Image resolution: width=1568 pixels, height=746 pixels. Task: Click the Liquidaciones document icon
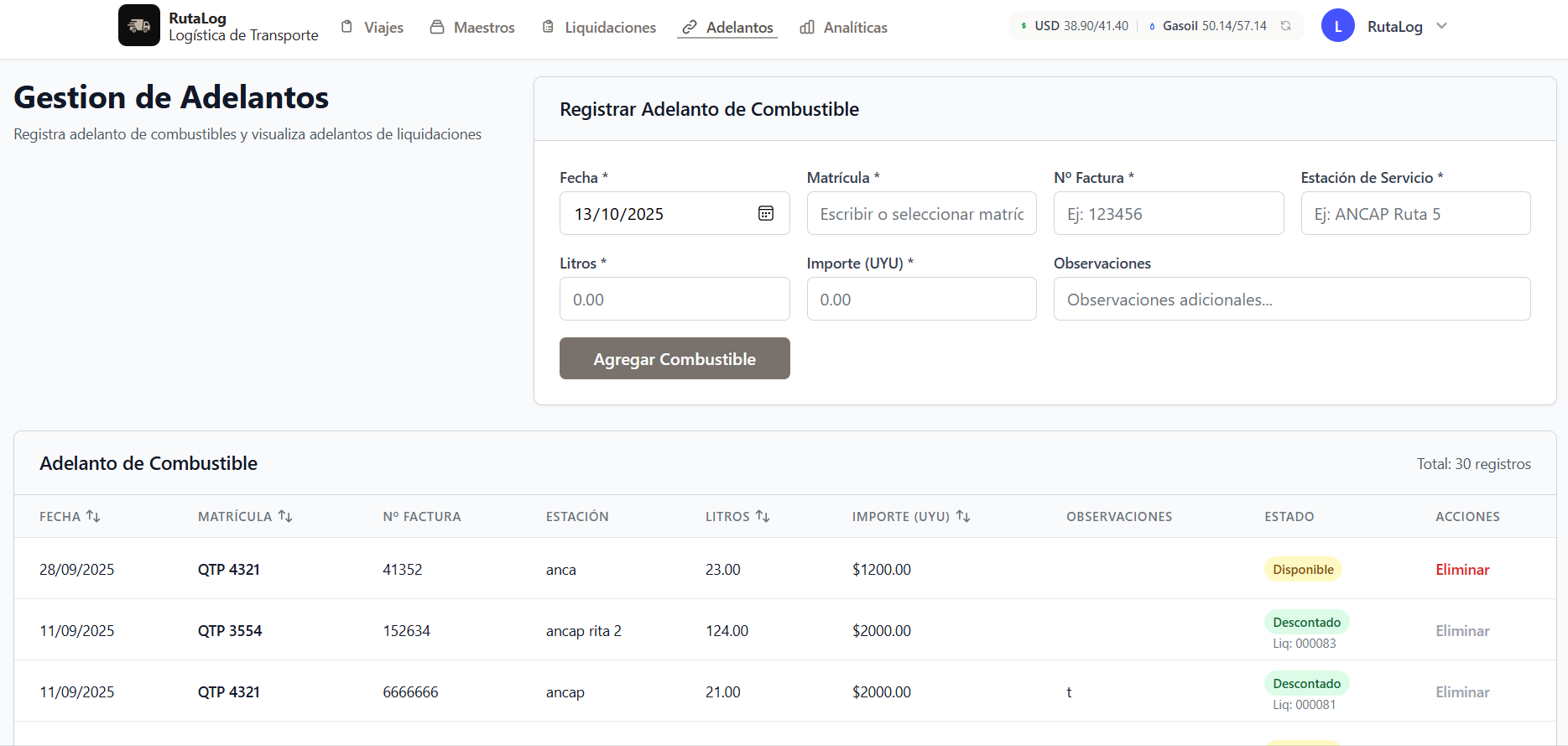(x=548, y=27)
